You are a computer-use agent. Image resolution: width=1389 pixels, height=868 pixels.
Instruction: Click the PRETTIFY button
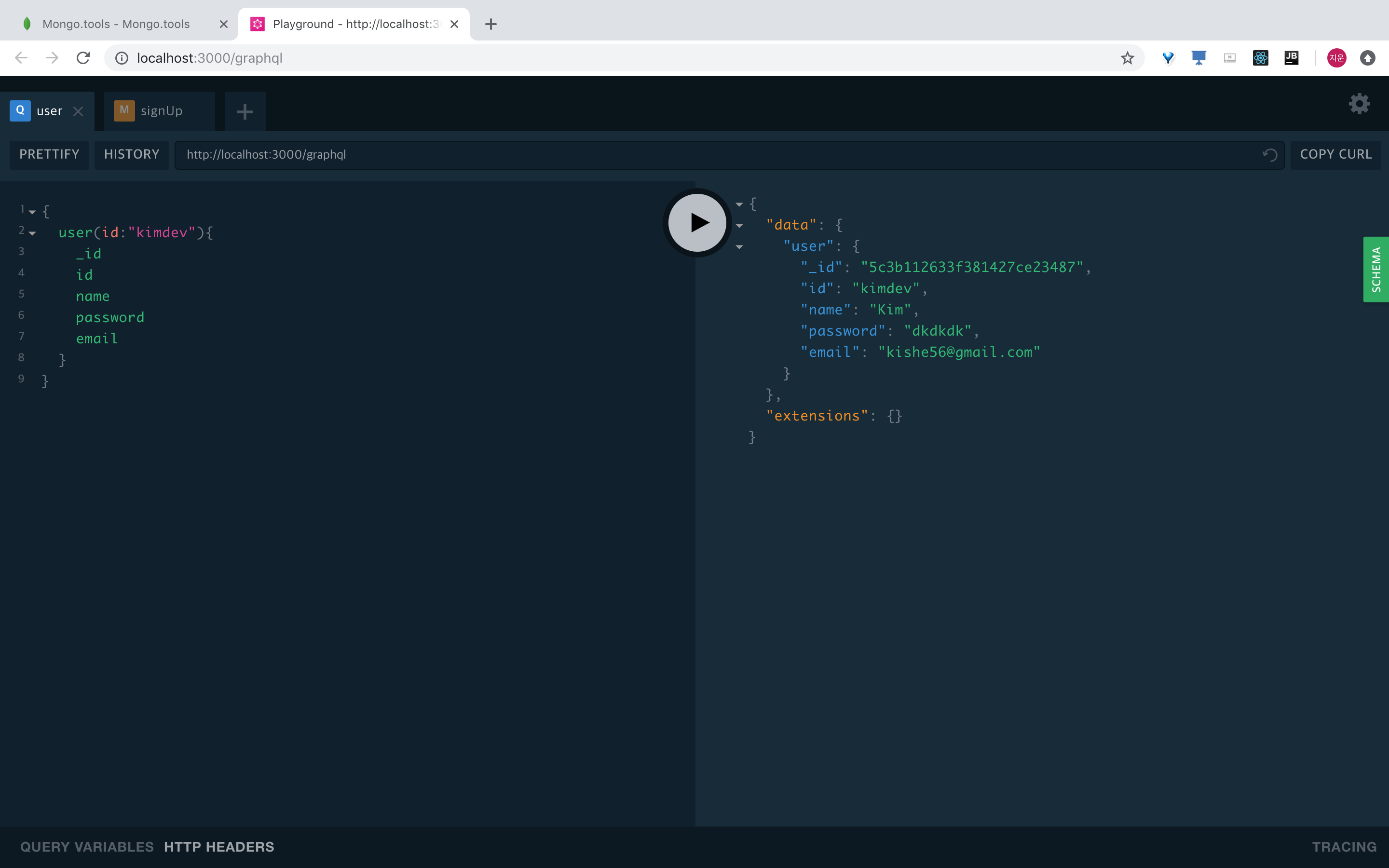click(49, 154)
